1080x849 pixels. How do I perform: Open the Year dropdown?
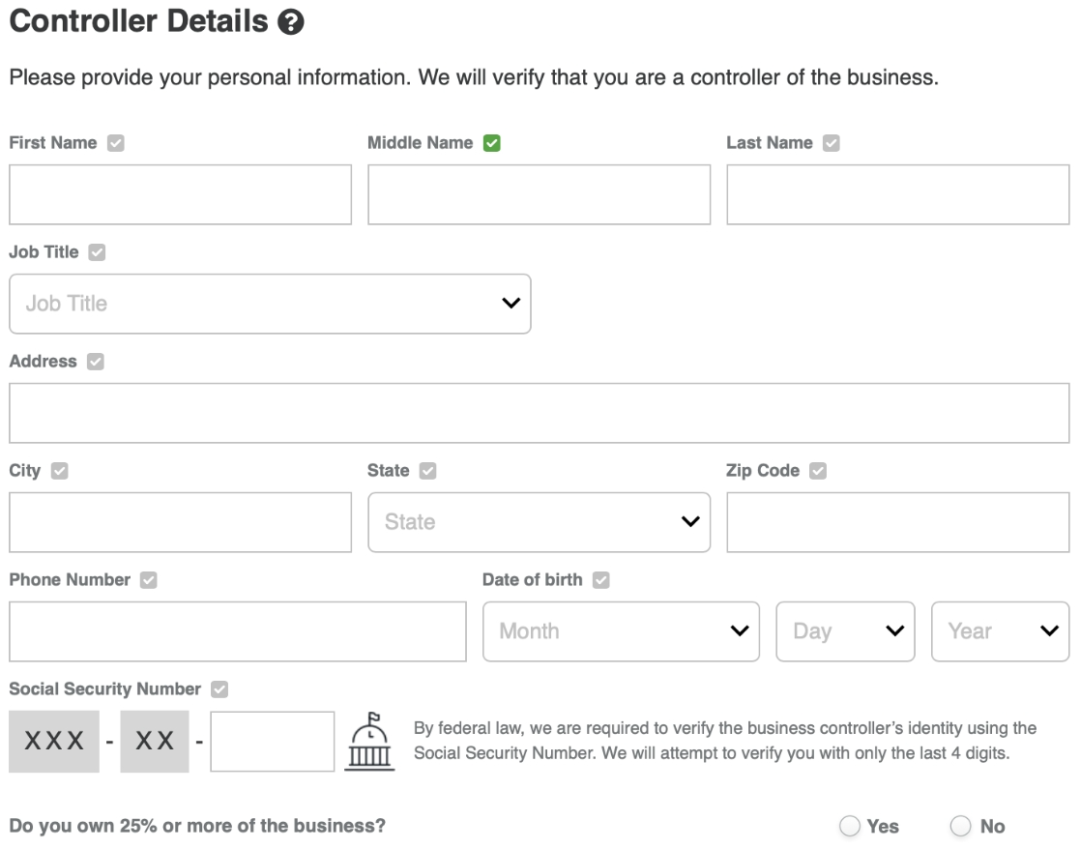click(1000, 631)
